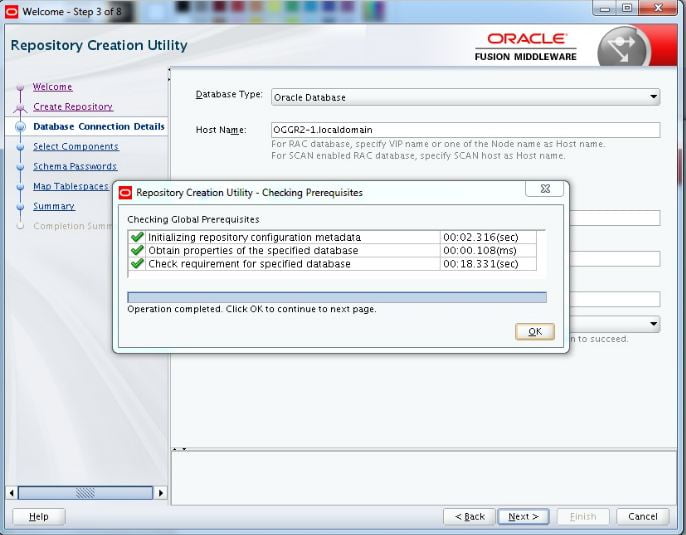
Task: Maximize the Repository Creation Utility window
Action: coord(627,8)
